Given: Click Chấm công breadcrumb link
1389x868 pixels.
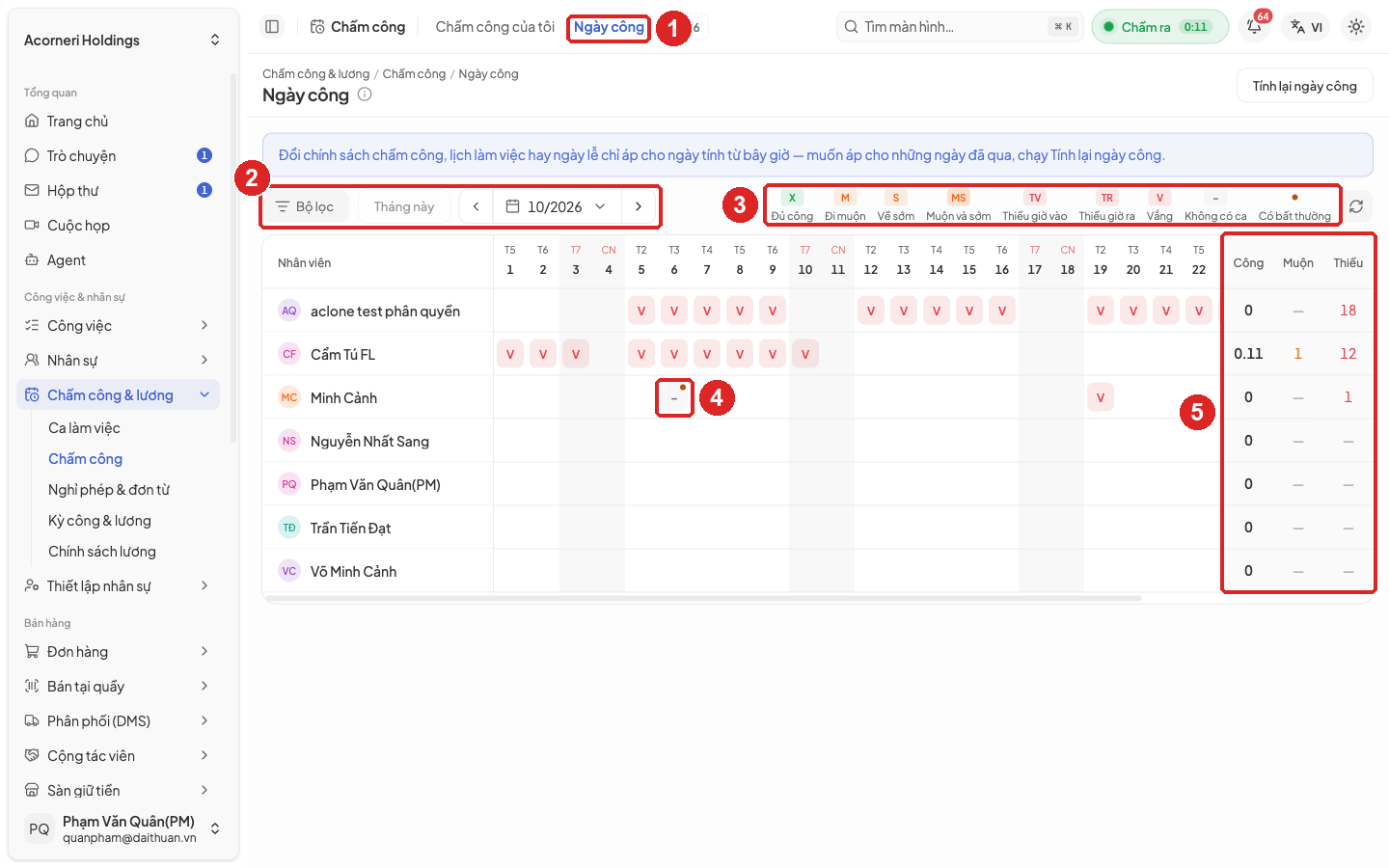Looking at the screenshot, I should (414, 74).
